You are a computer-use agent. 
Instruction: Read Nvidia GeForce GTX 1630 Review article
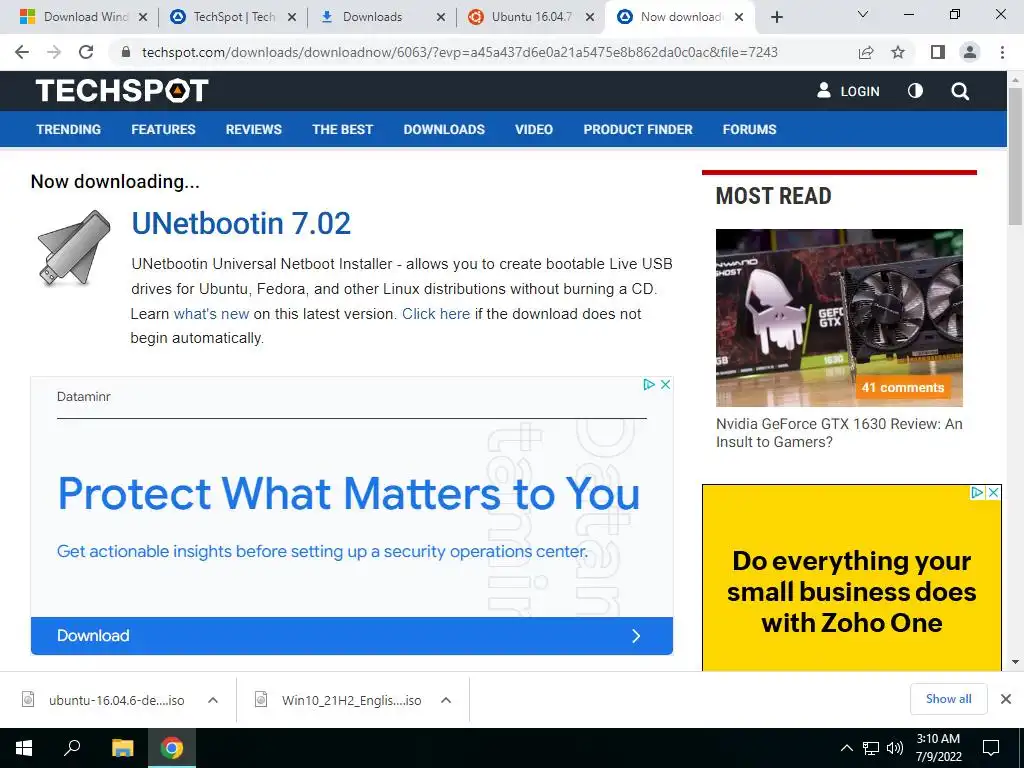click(x=839, y=432)
